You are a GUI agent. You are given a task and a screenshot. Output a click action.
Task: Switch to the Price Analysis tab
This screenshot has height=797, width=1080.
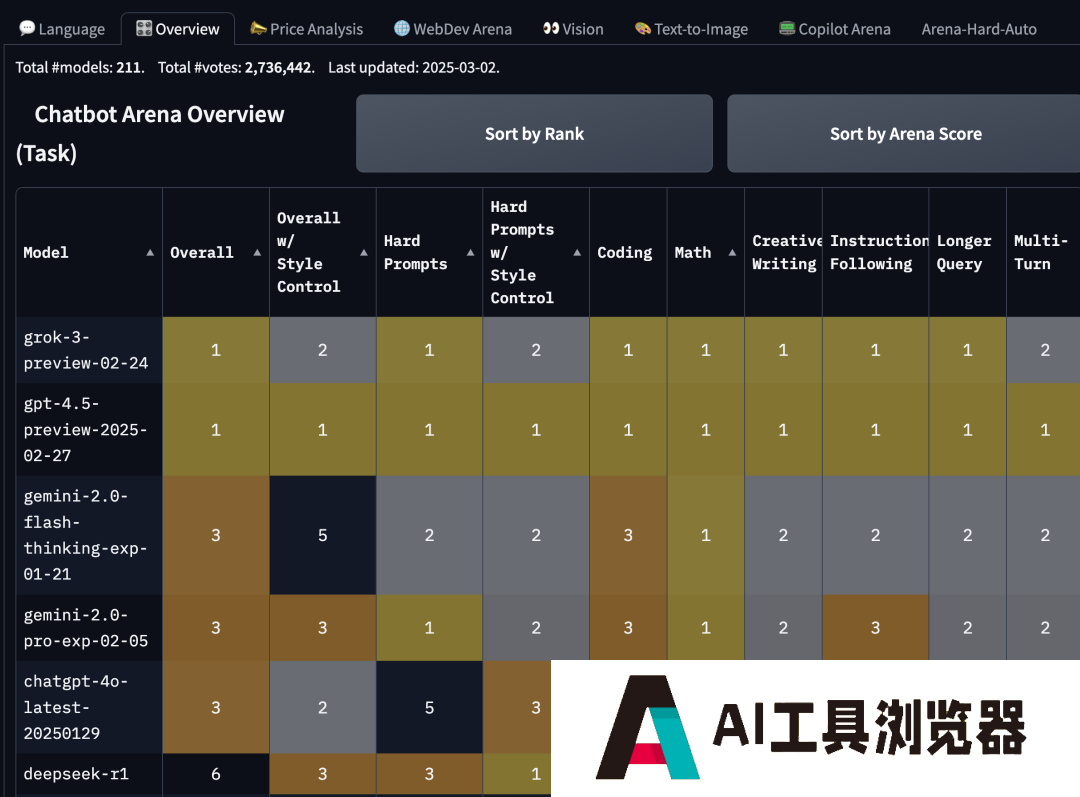point(307,29)
